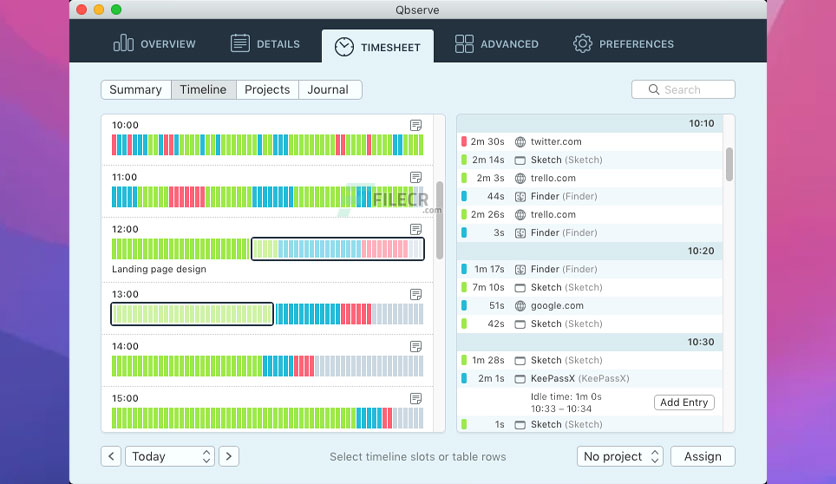Screen dimensions: 836x484
Task: Open the Preferences tab
Action: pyautogui.click(x=623, y=44)
